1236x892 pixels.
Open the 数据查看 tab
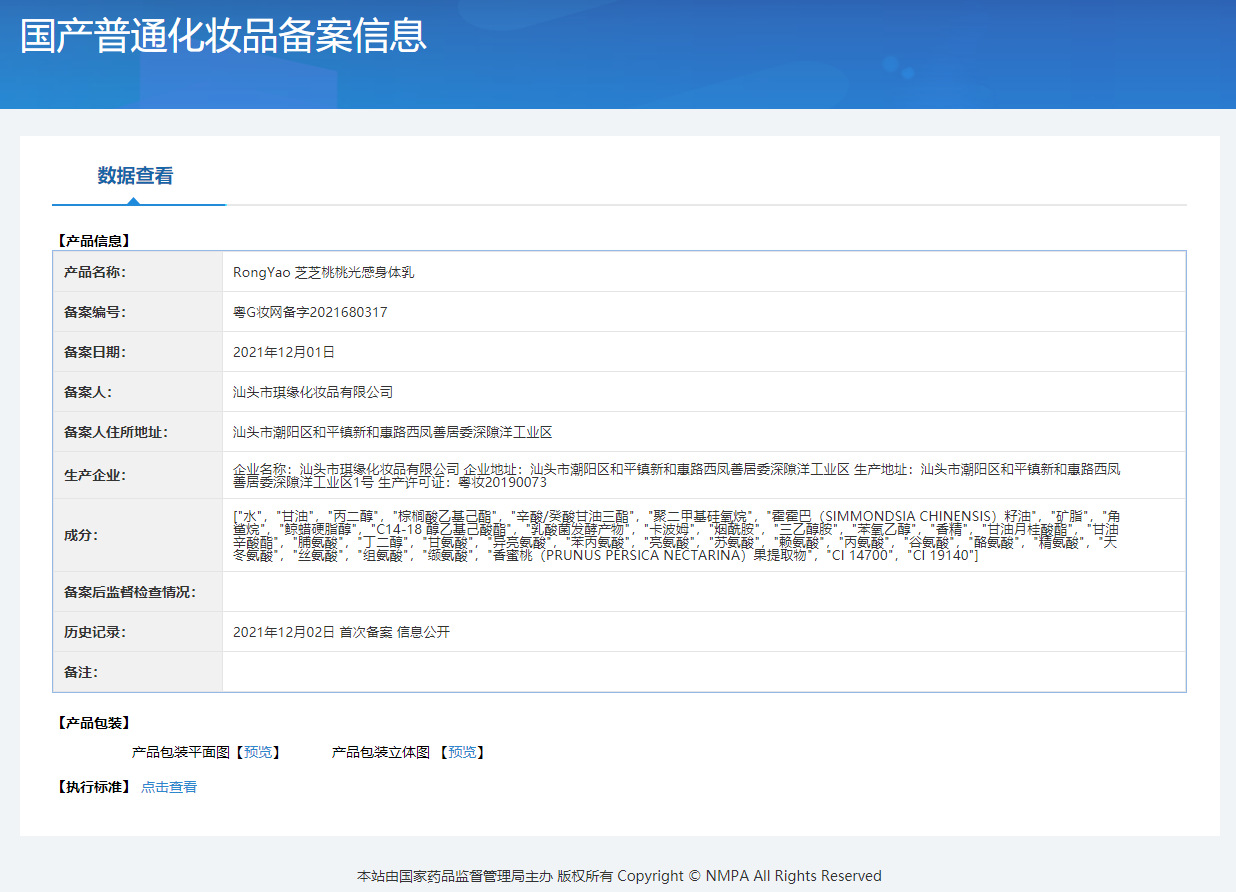pos(135,176)
